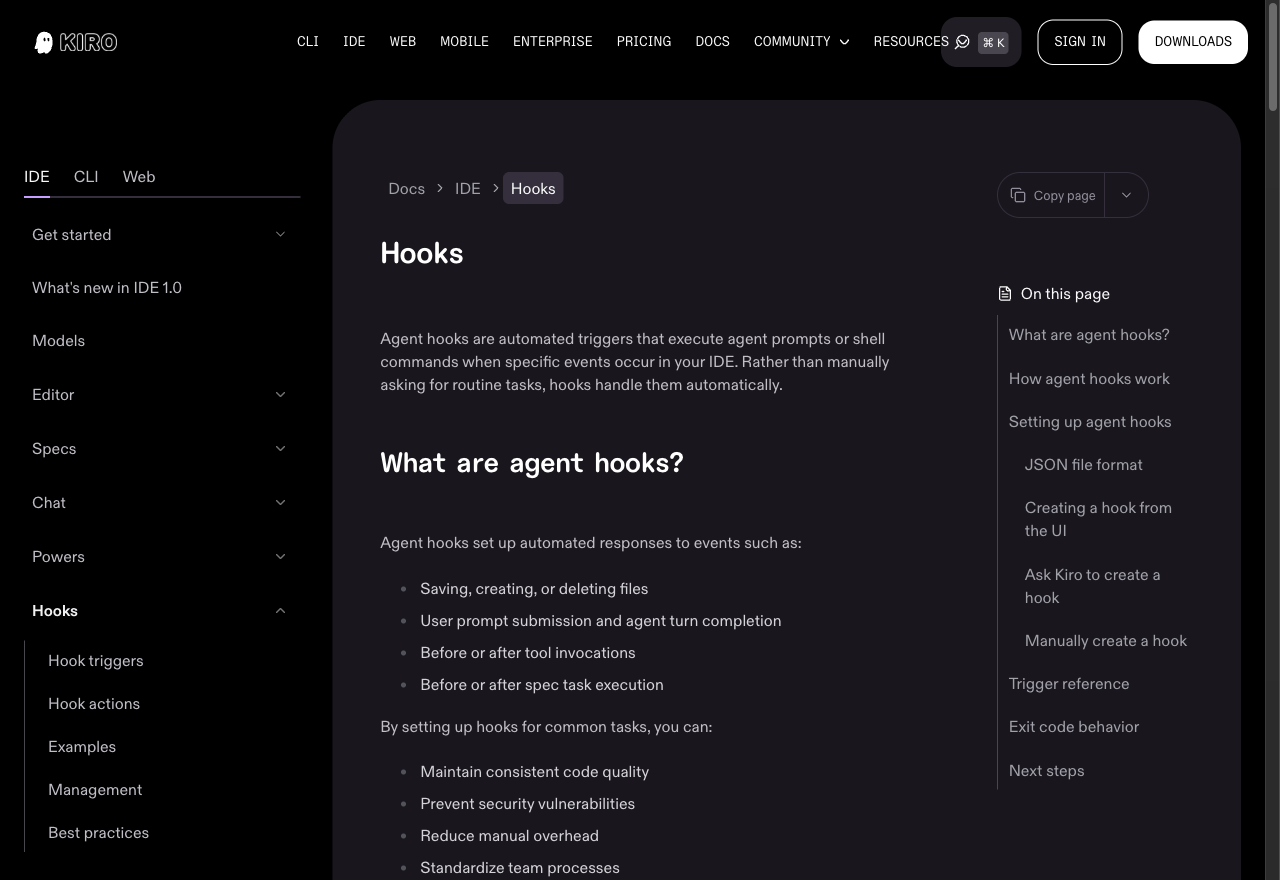Click 'Before or after tool invocations' bullet
This screenshot has width=1280, height=880.
pos(527,653)
